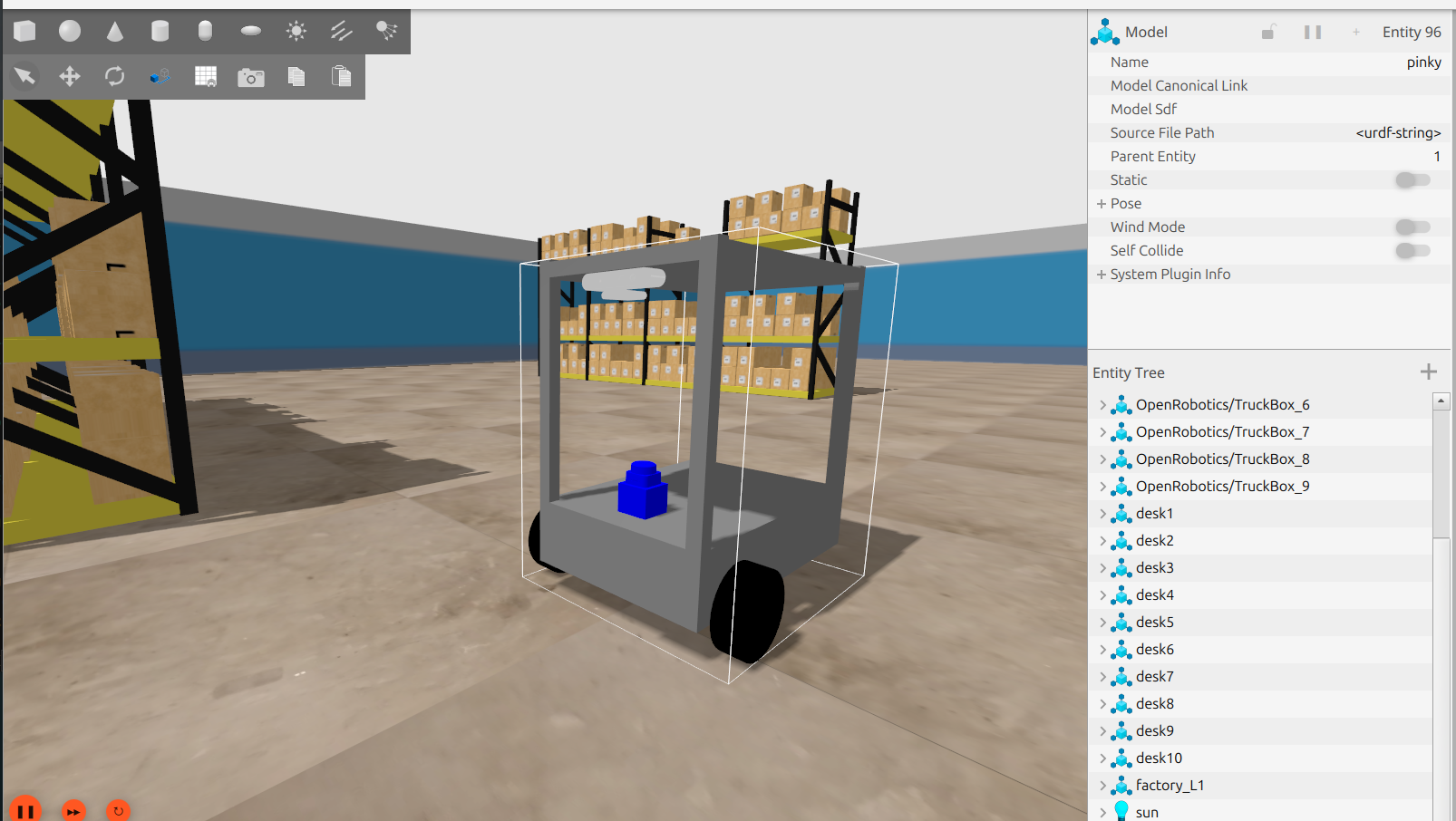Click the paste clipboard icon
The image size is (1456, 821).
[x=342, y=77]
